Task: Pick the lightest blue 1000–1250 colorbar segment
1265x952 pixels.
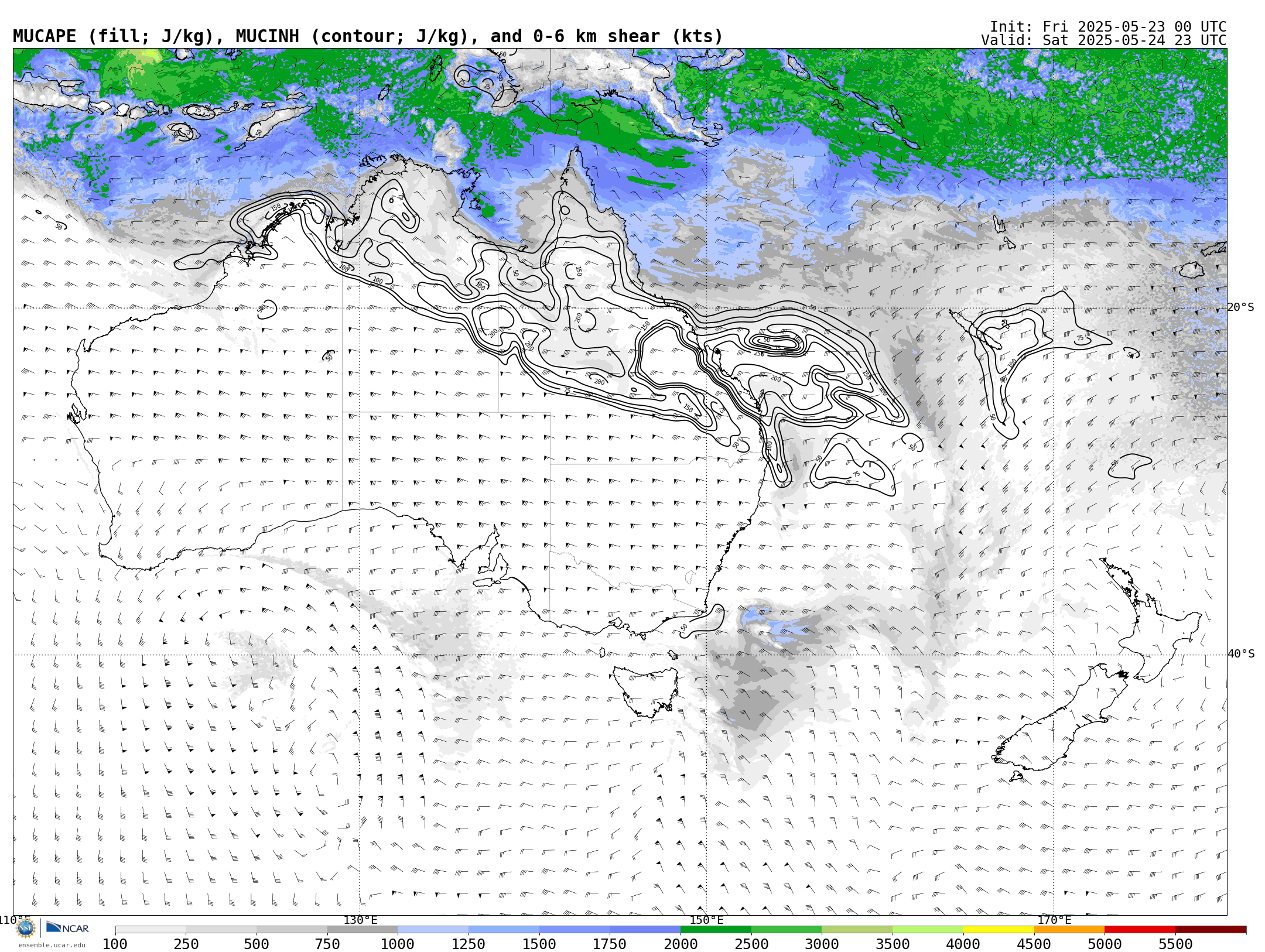Action: (x=433, y=930)
